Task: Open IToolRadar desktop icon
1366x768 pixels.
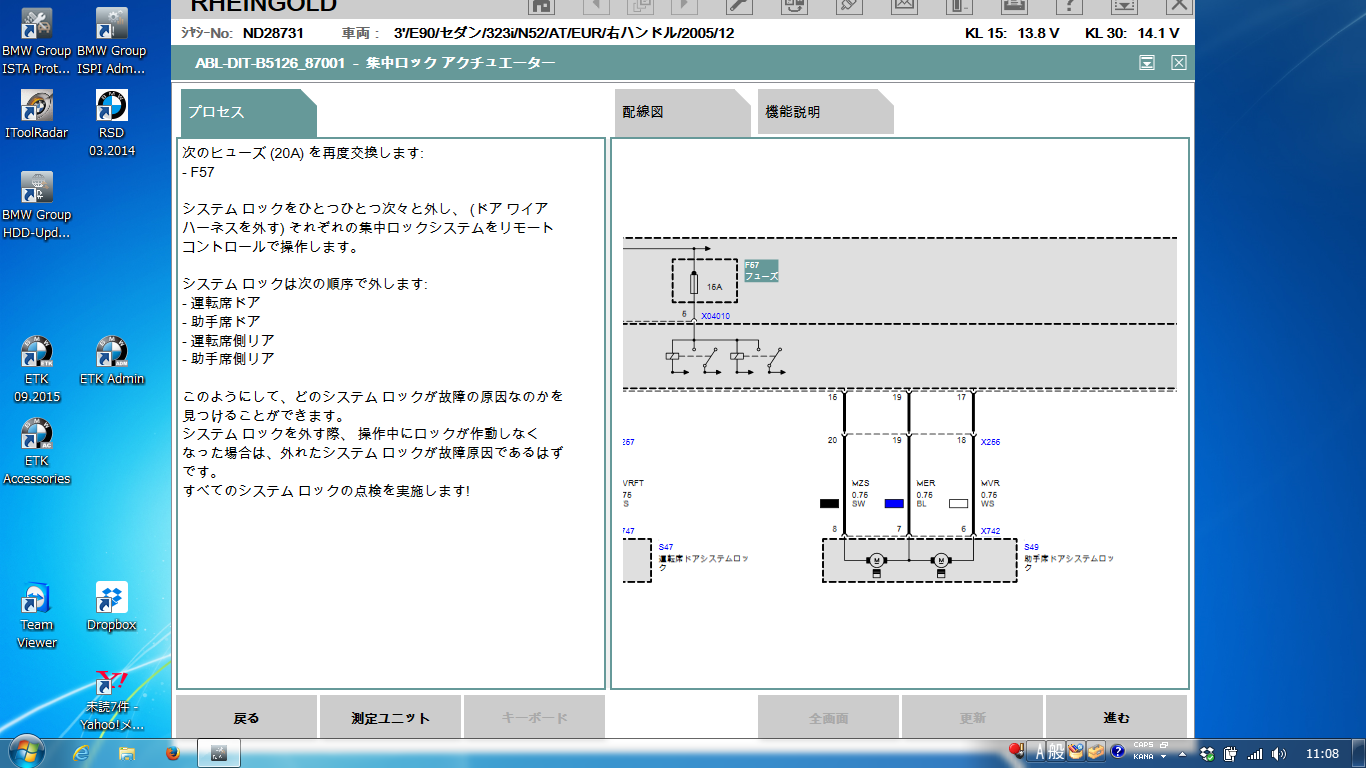Action: pos(37,115)
